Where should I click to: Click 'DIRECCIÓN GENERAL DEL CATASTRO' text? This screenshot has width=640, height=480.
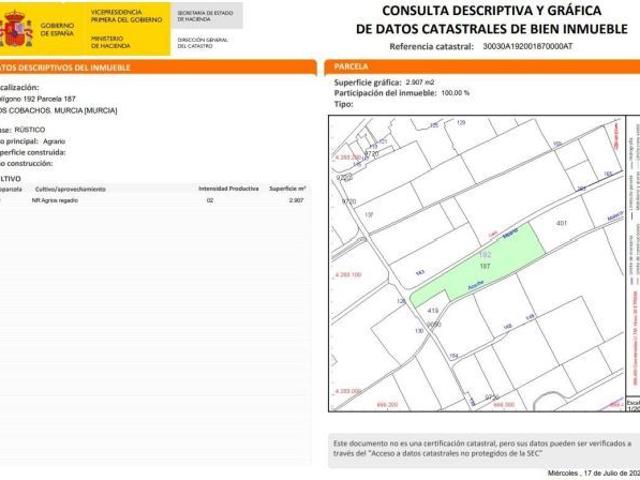[202, 43]
